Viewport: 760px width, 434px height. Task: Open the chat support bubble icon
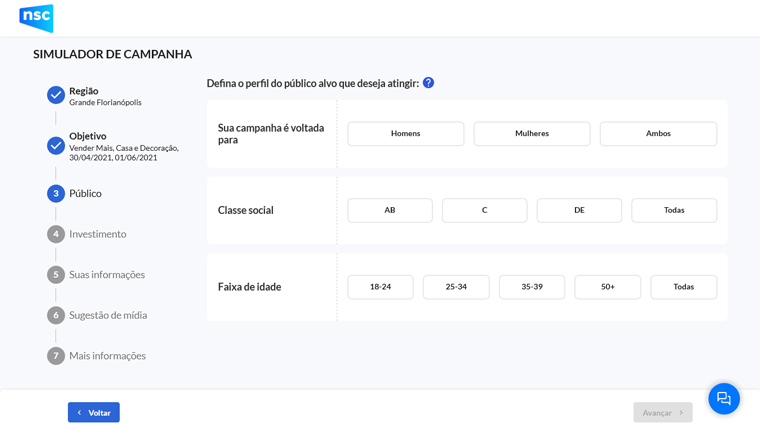tap(724, 398)
